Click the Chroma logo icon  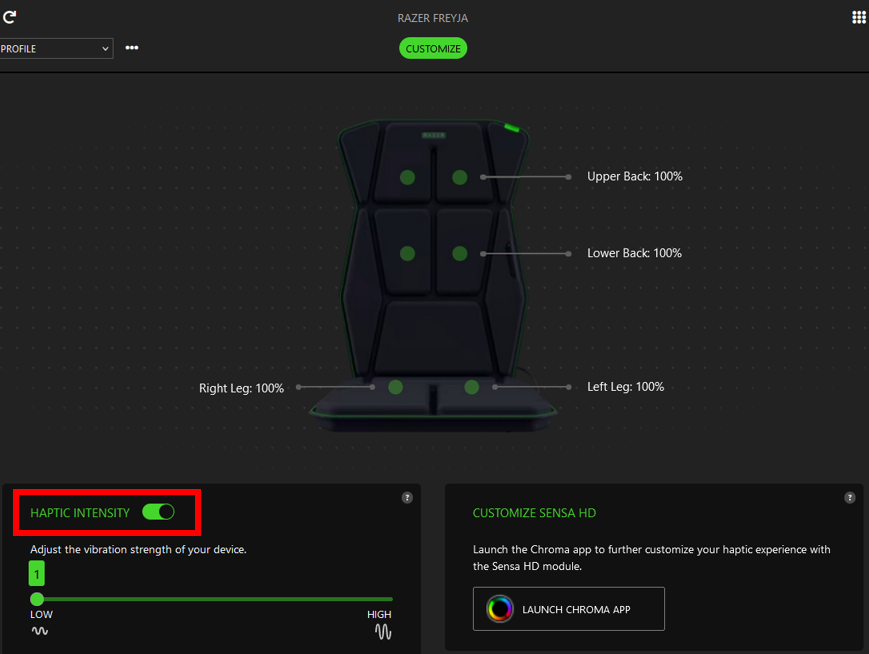pyautogui.click(x=499, y=608)
